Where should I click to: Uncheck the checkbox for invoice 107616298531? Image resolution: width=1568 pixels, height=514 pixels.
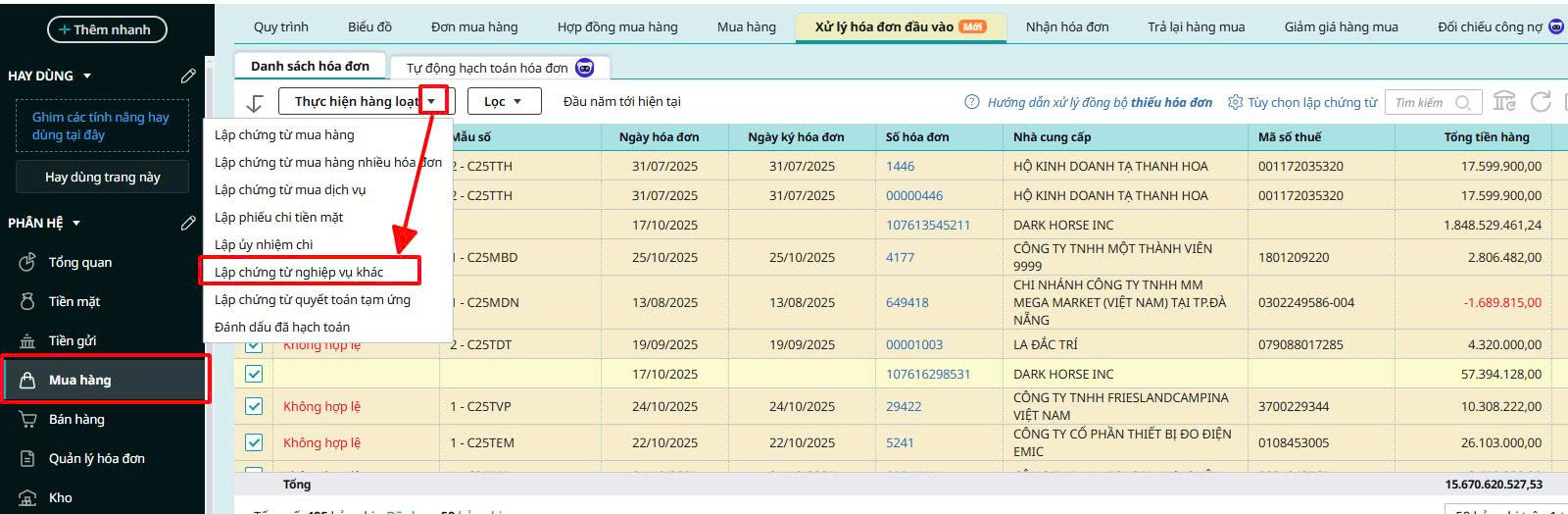point(254,374)
